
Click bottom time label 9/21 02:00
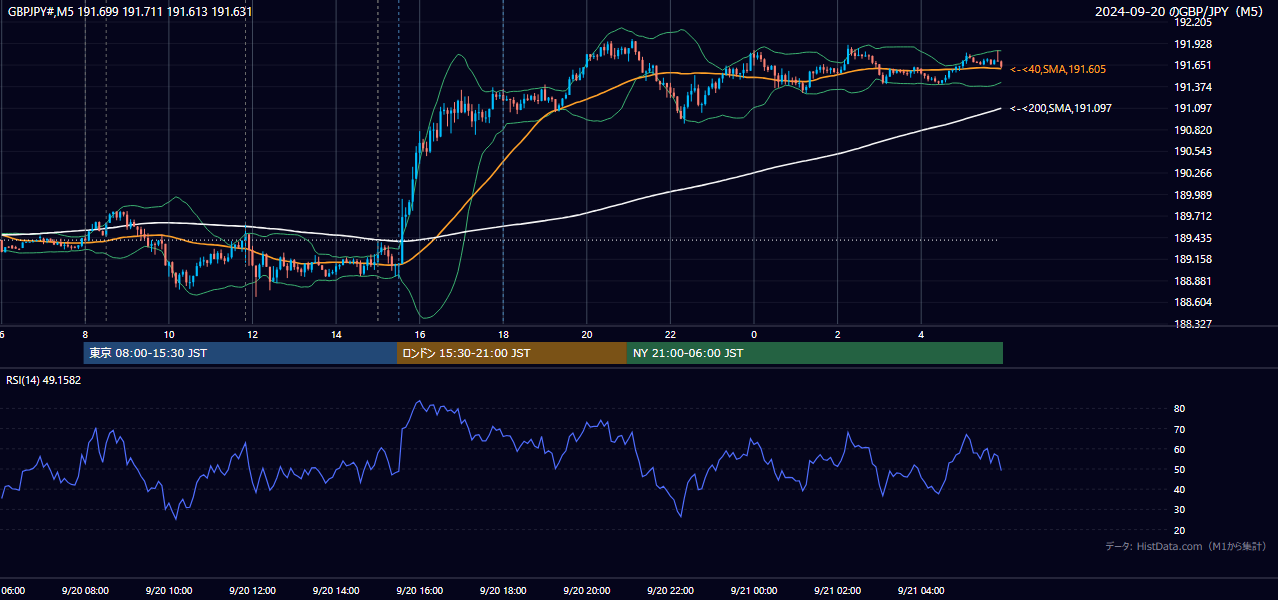tap(837, 591)
